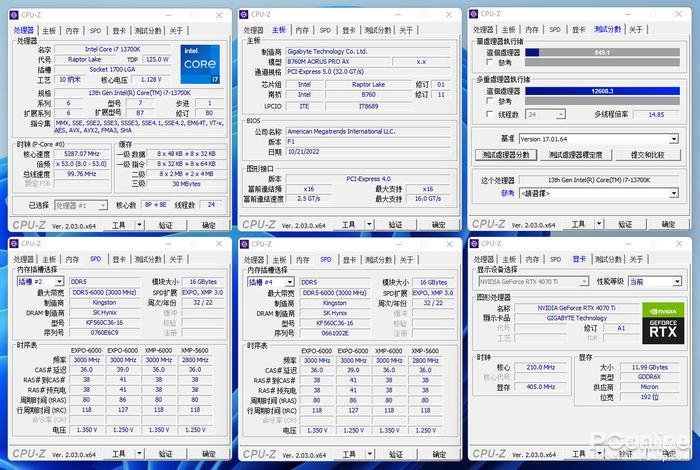The image size is (700, 470).
Task: Select 关于 tab in the benchmark score window
Action: (x=636, y=29)
